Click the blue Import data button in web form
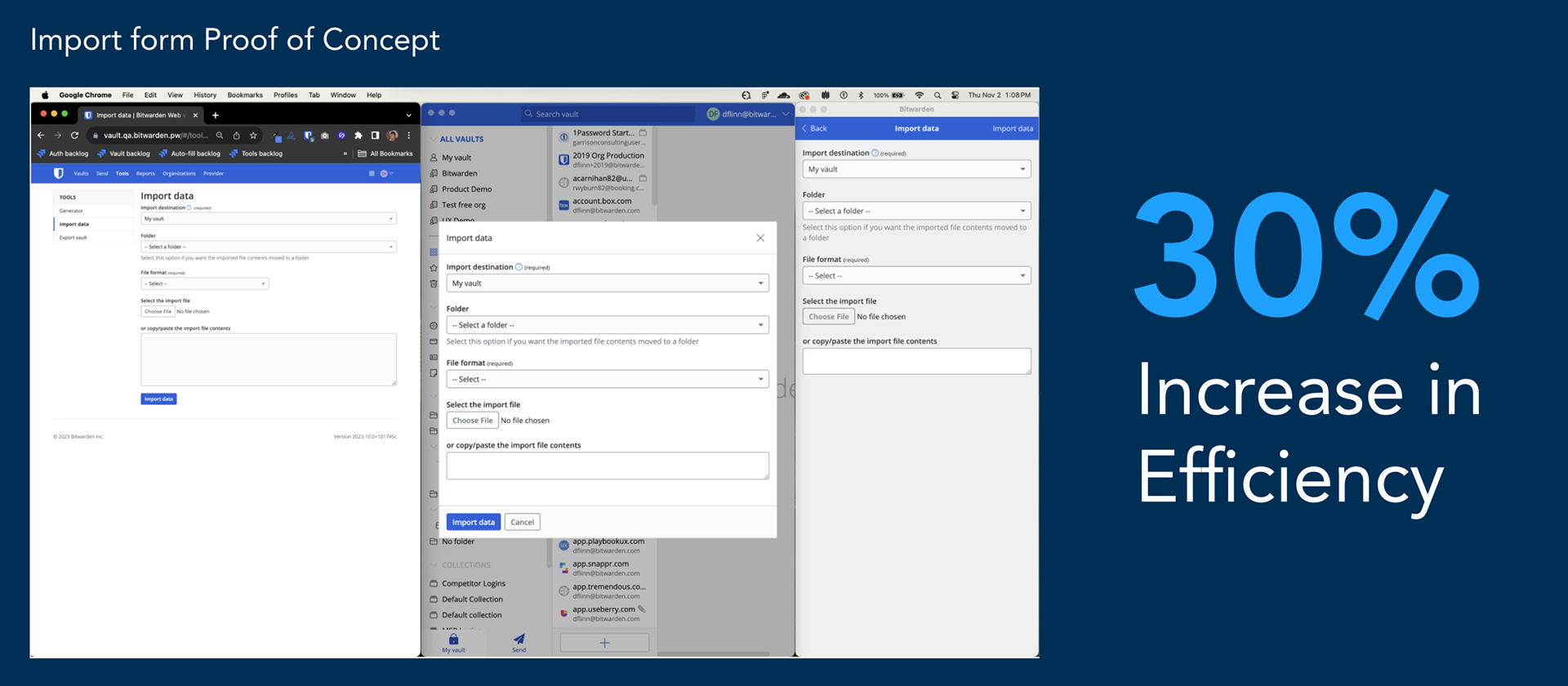Screen dimensions: 1568x686 click(158, 399)
